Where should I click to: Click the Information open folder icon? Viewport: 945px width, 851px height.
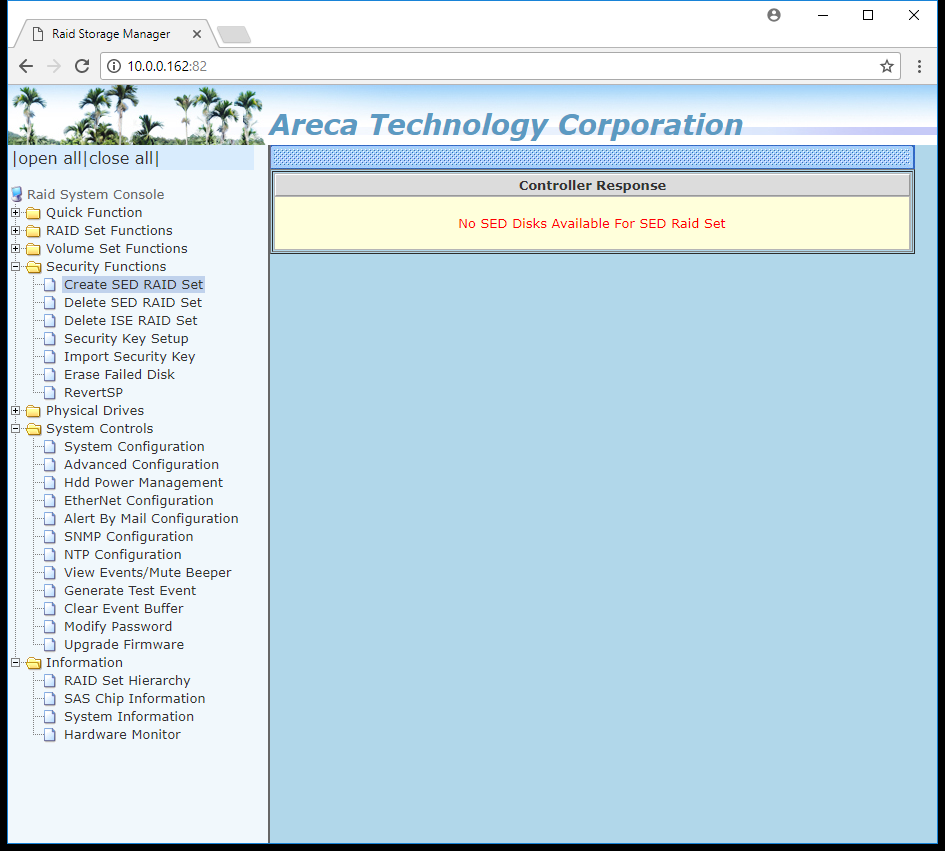[34, 663]
